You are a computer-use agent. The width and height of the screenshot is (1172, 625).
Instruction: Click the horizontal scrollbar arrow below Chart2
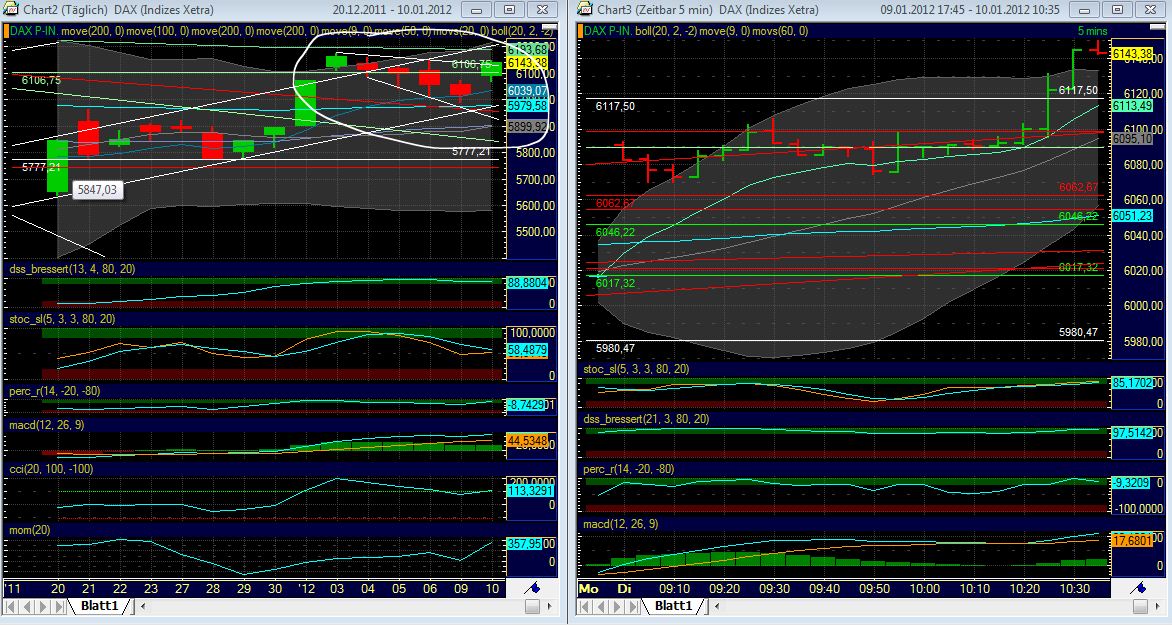click(550, 606)
